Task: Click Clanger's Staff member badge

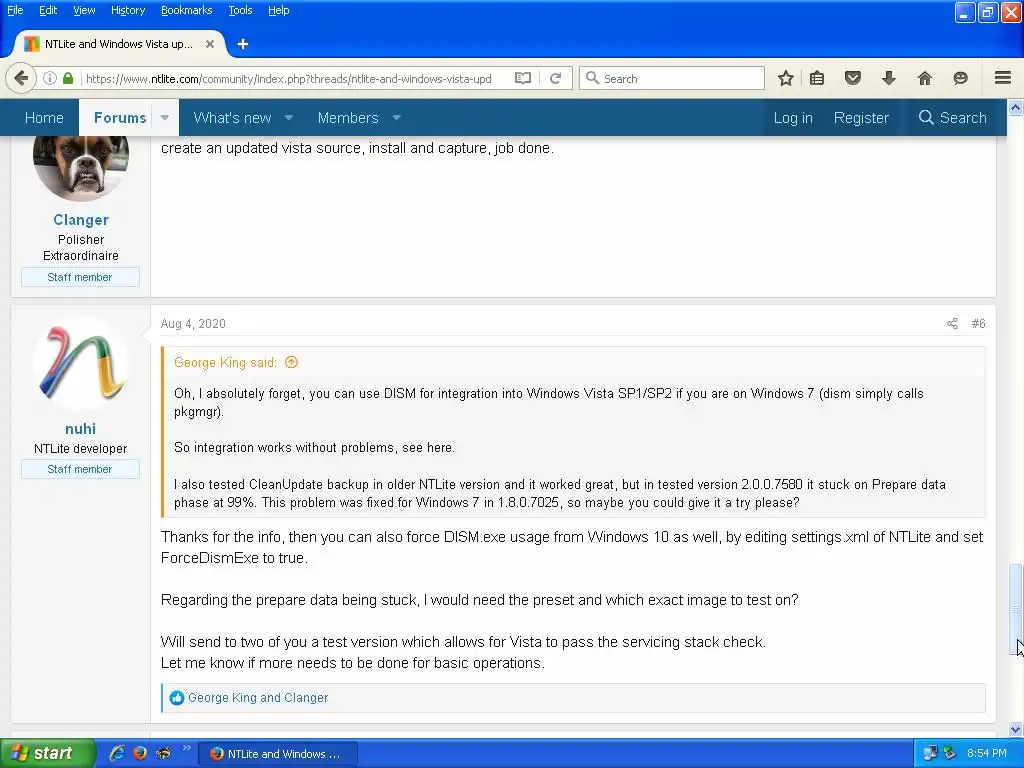Action: click(x=80, y=277)
